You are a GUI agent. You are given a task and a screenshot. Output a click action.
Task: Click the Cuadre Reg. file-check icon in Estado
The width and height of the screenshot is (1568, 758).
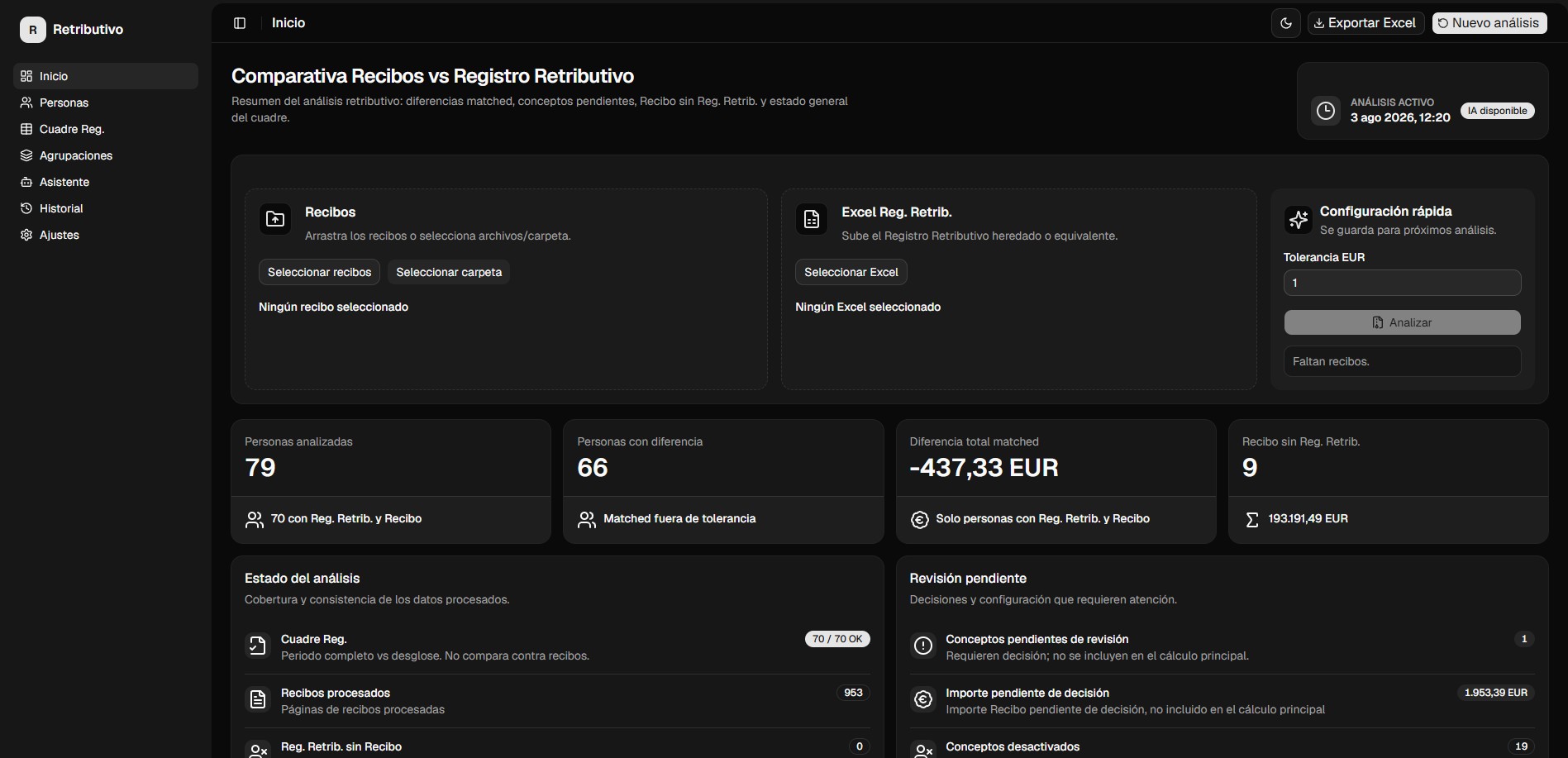(258, 646)
